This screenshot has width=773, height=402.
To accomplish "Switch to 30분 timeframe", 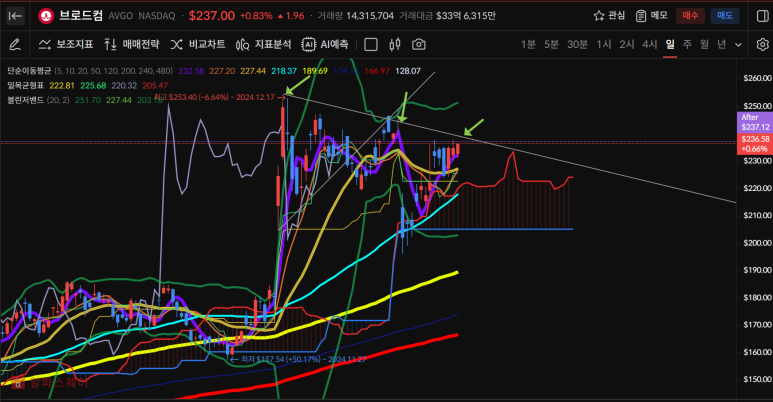I will (x=577, y=44).
